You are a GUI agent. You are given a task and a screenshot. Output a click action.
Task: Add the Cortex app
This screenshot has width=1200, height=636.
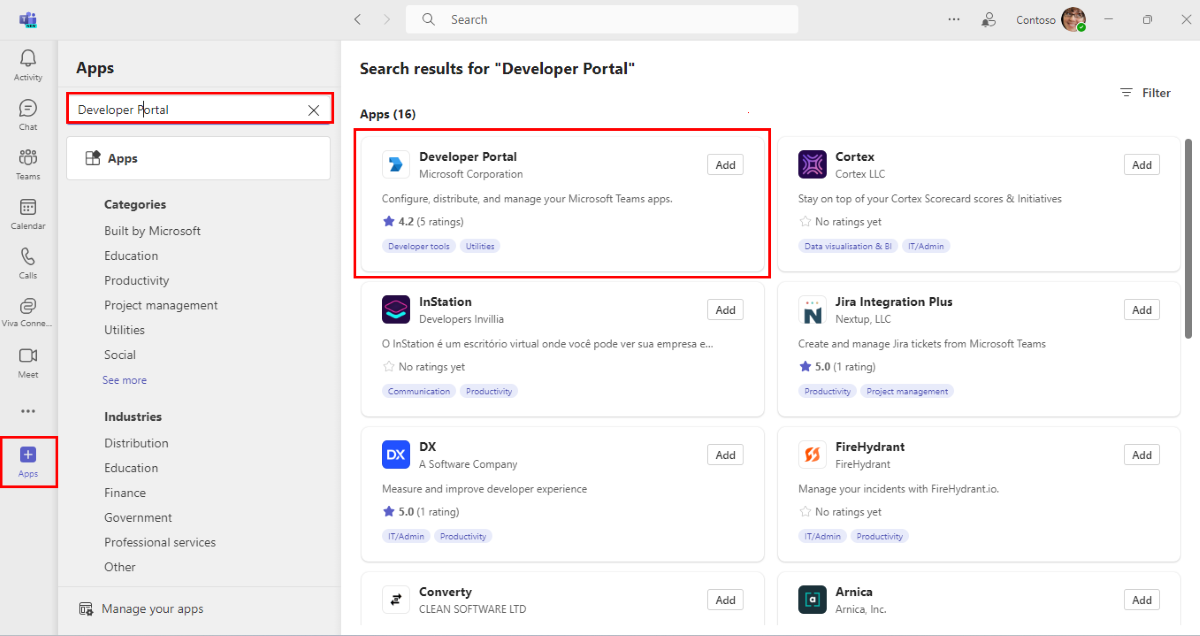(x=1141, y=165)
